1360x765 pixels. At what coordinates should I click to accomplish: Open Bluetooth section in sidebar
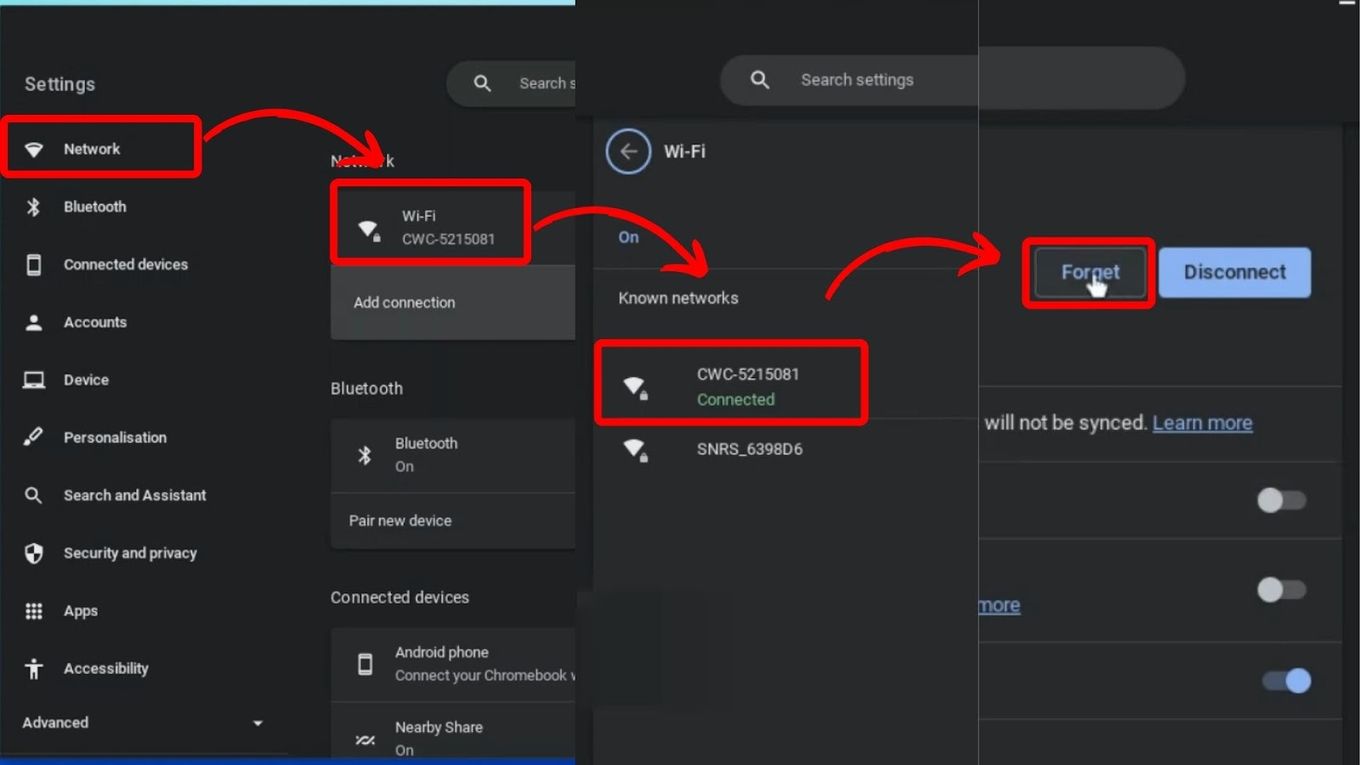pos(94,207)
